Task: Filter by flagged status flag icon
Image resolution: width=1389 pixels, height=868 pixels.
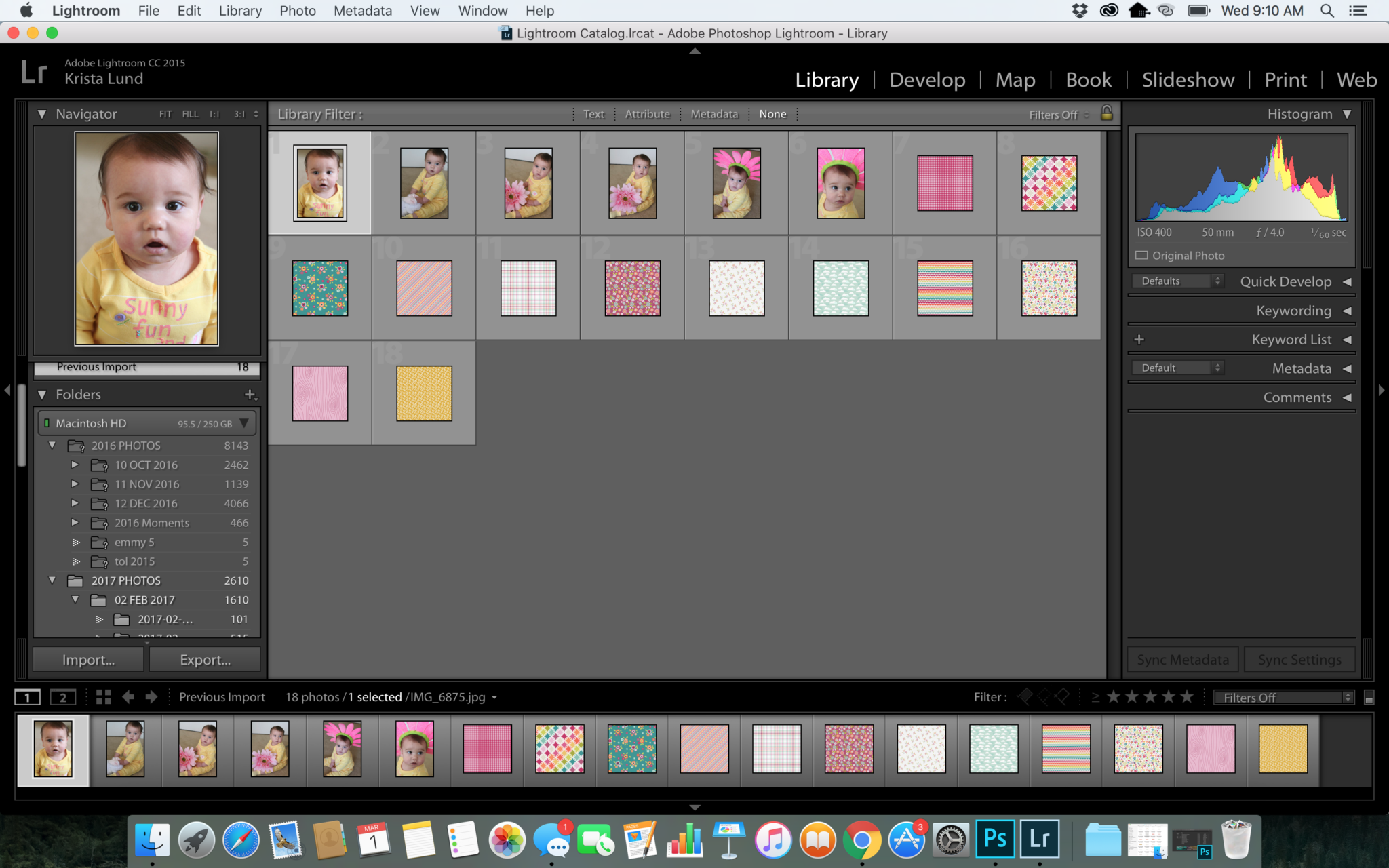Action: (1025, 696)
